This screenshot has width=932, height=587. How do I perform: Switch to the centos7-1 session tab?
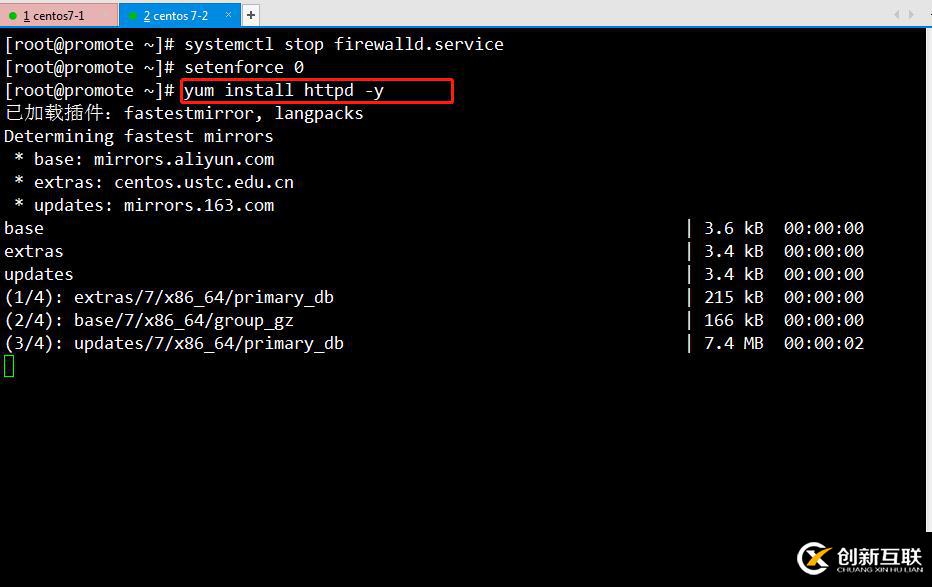58,15
